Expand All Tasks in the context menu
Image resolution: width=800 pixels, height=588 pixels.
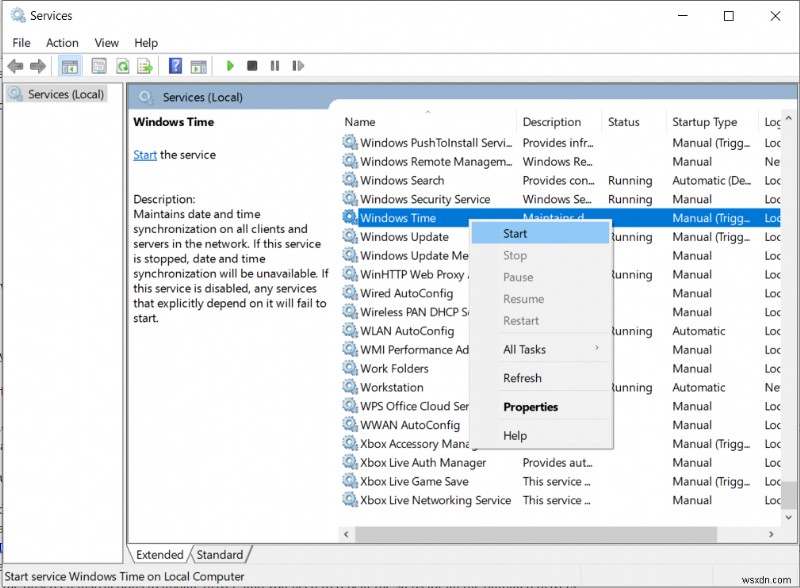(527, 350)
